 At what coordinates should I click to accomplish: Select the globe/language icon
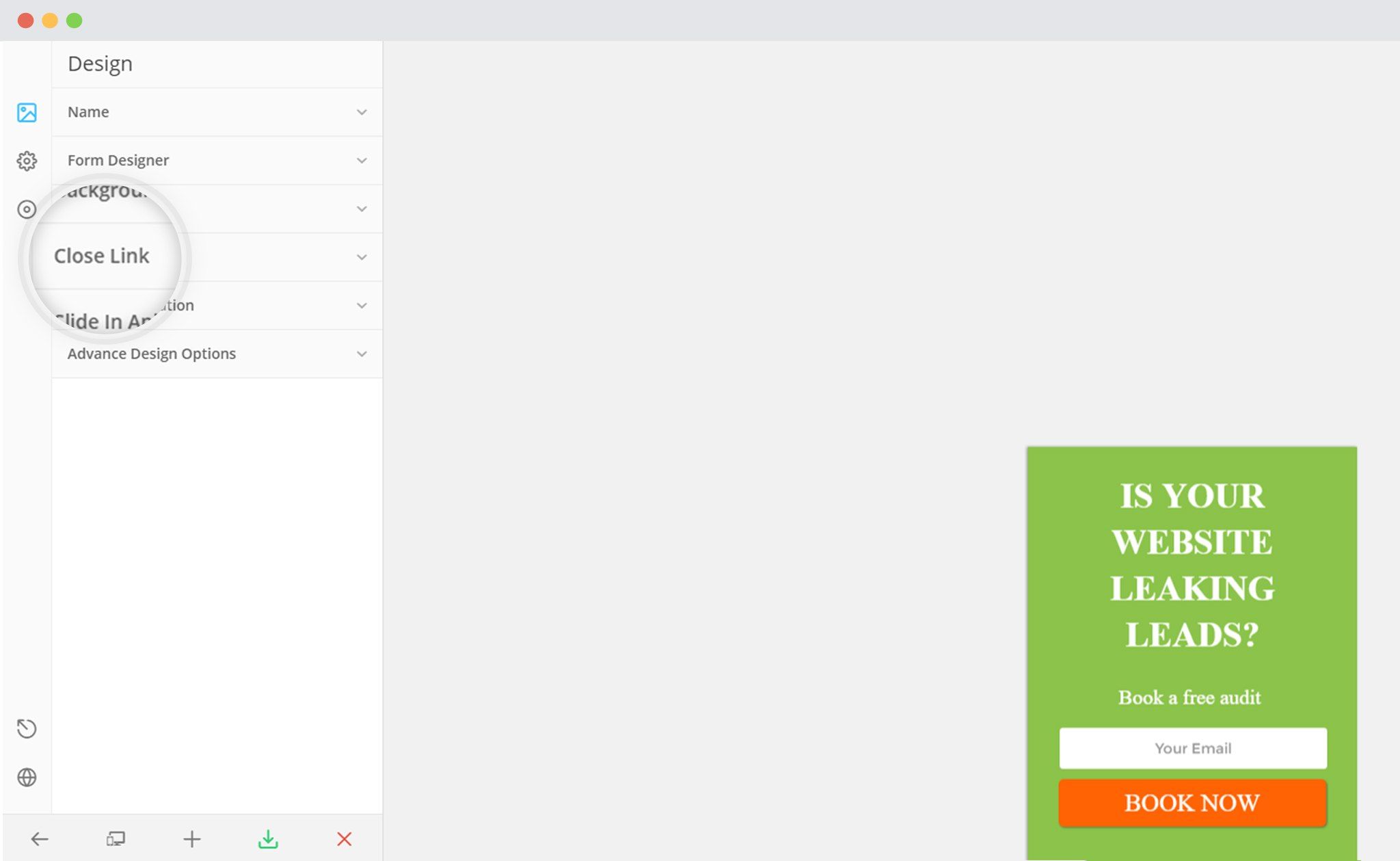(x=26, y=778)
